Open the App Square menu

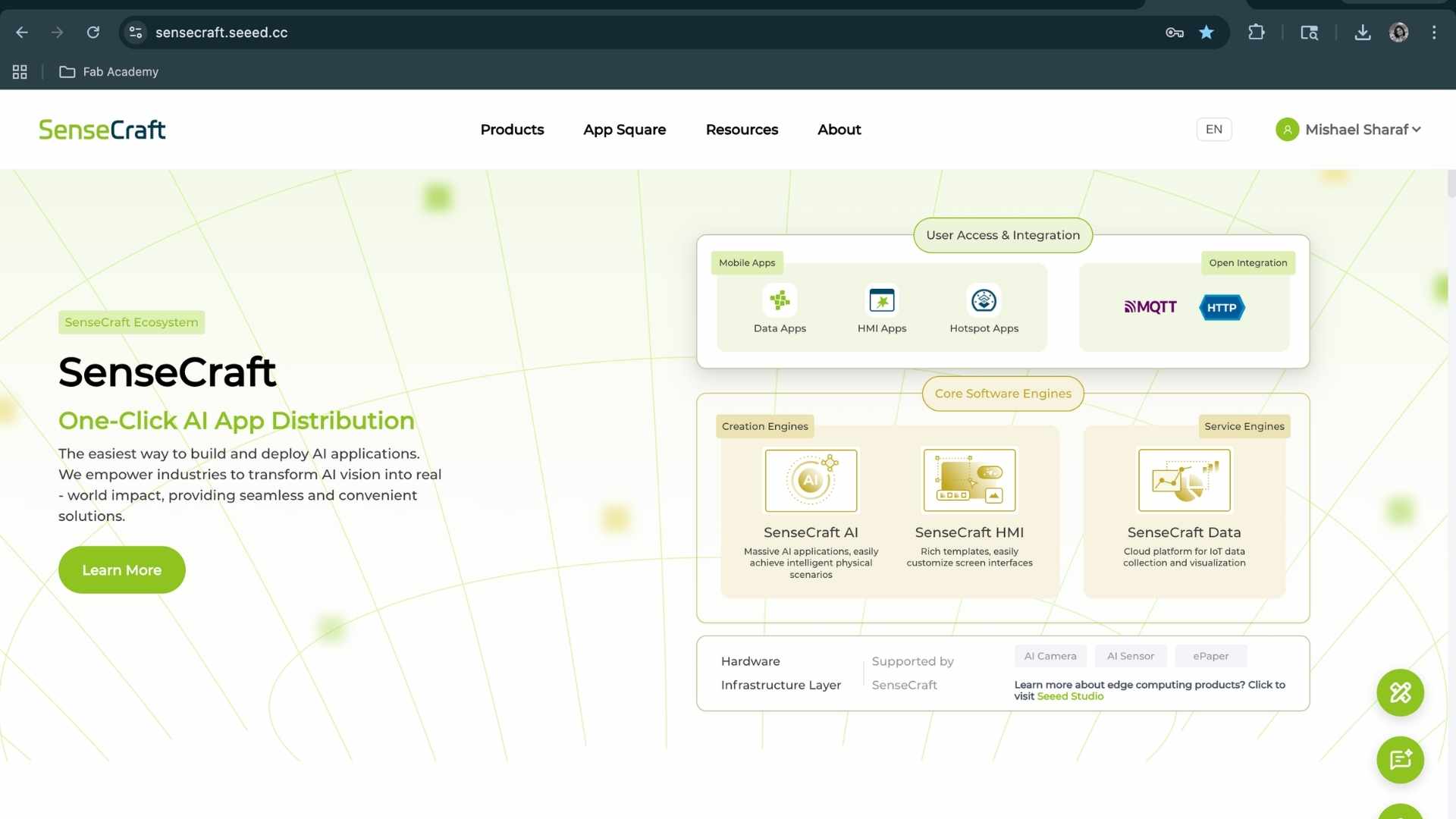pos(624,130)
